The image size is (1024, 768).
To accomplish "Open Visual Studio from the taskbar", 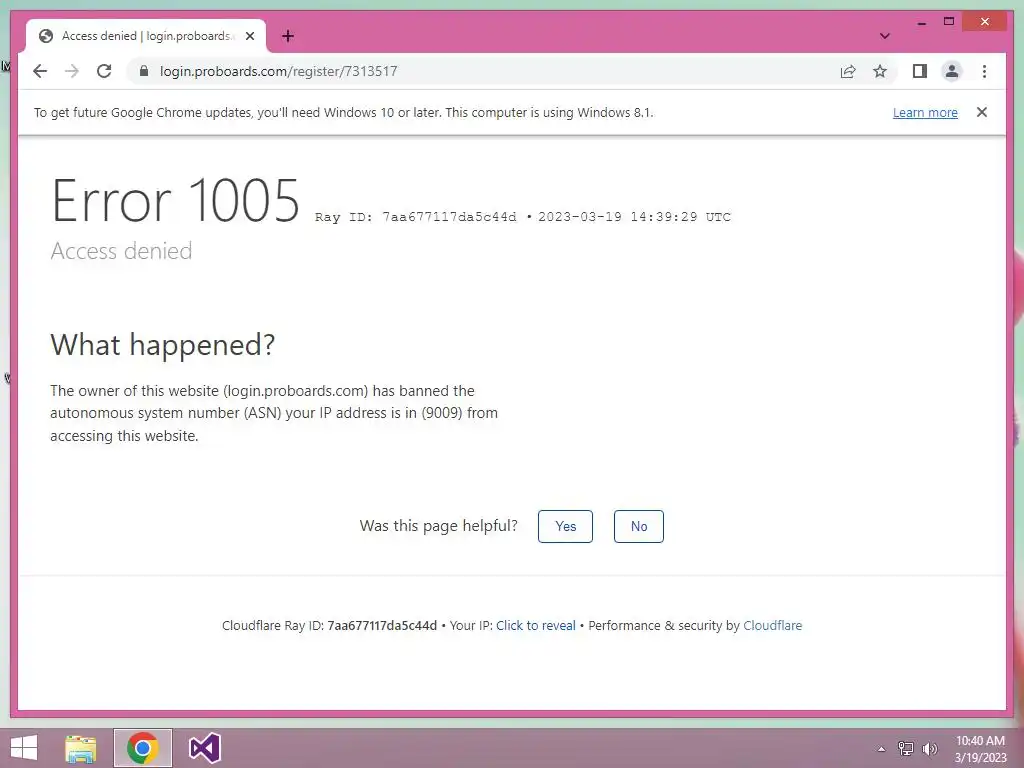I will pos(204,748).
